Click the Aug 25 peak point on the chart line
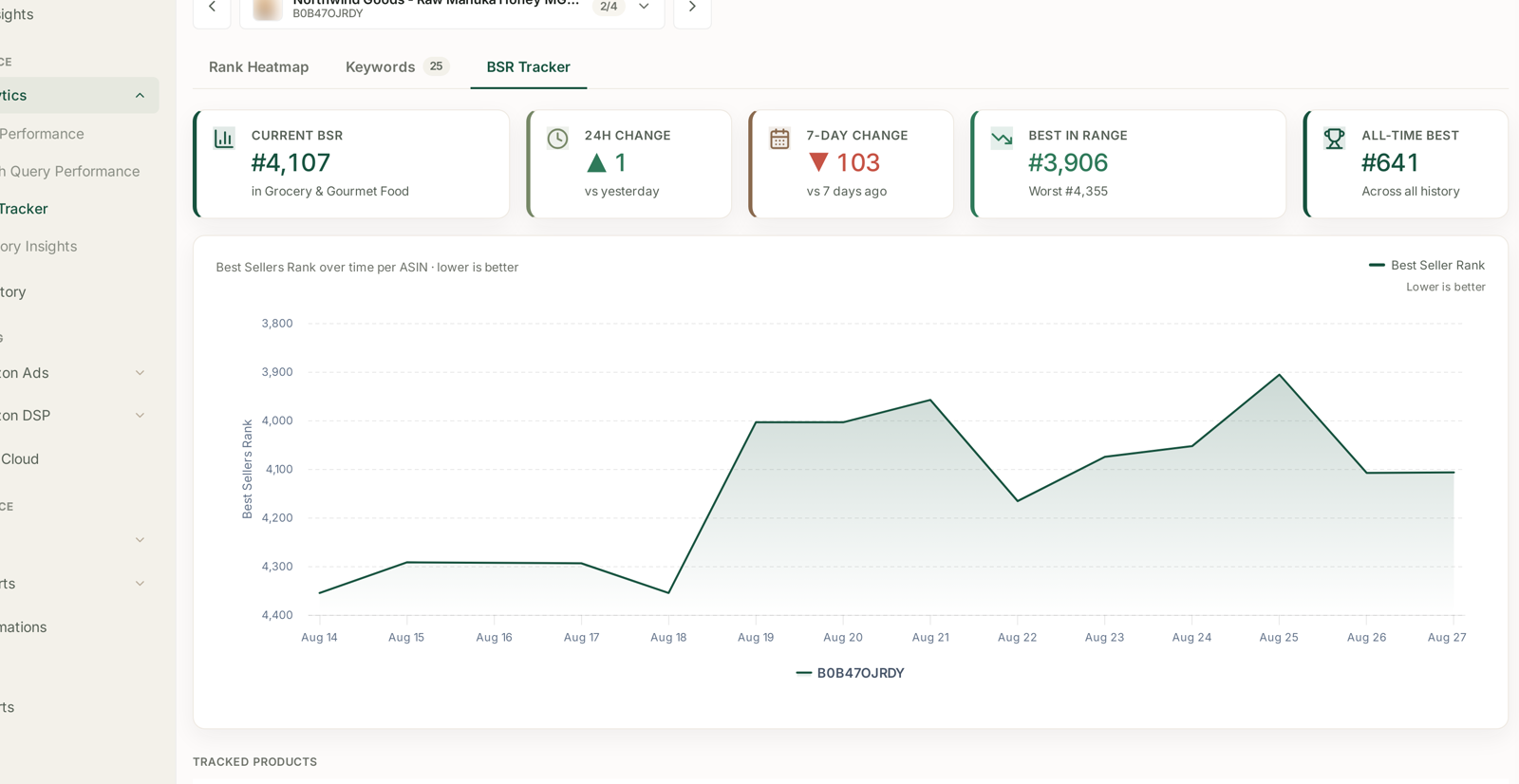This screenshot has height=784, width=1519. pyautogui.click(x=1279, y=375)
